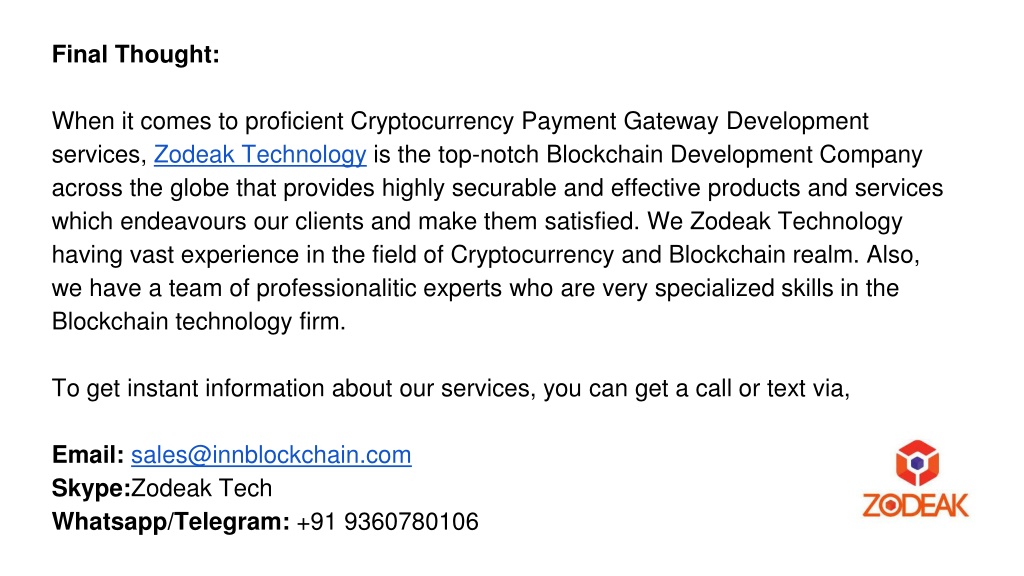The width and height of the screenshot is (1024, 576).
Task: Select the Final Thought heading
Action: coord(136,54)
